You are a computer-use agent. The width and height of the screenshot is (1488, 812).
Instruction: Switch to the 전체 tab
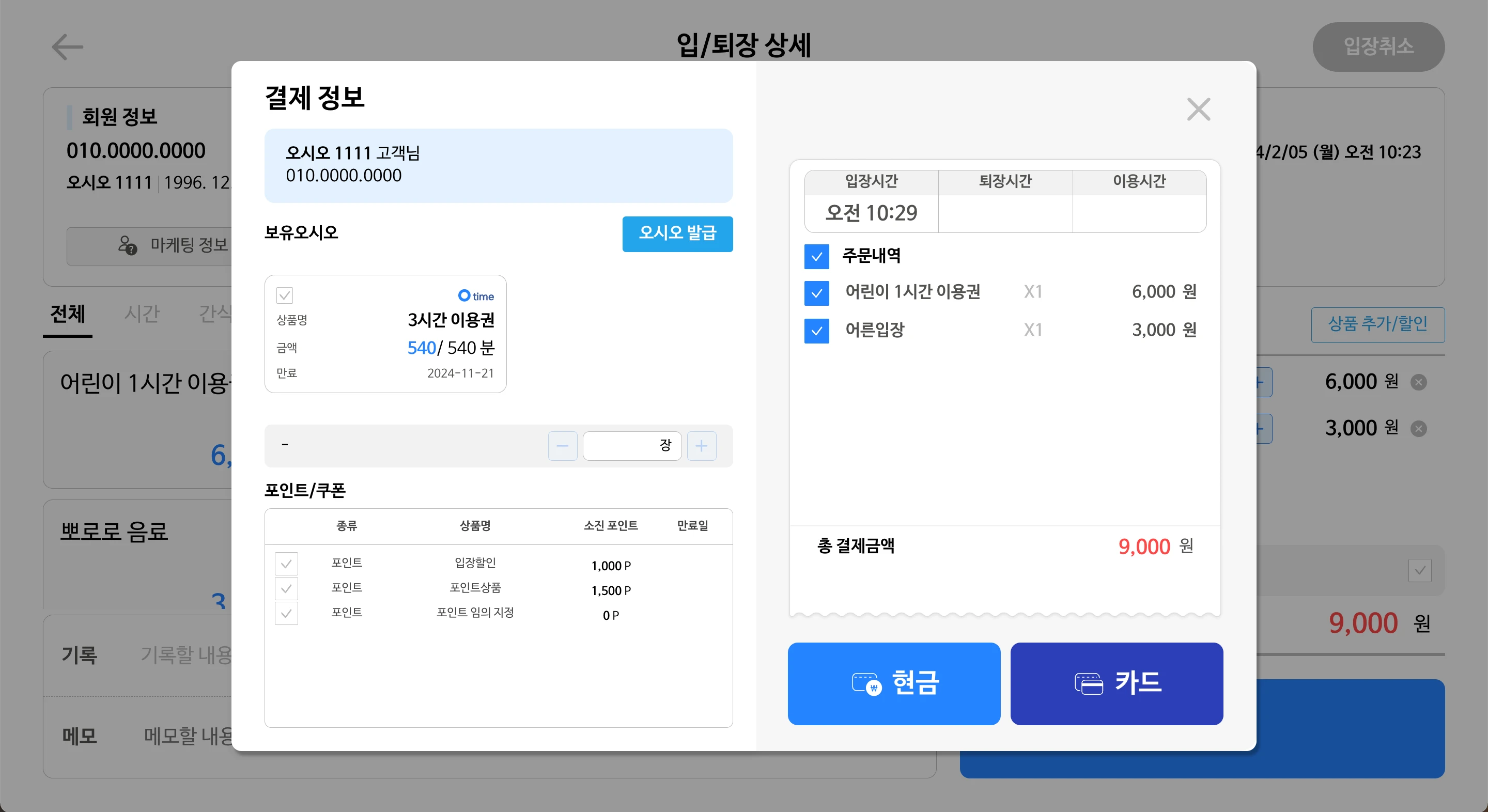(68, 314)
